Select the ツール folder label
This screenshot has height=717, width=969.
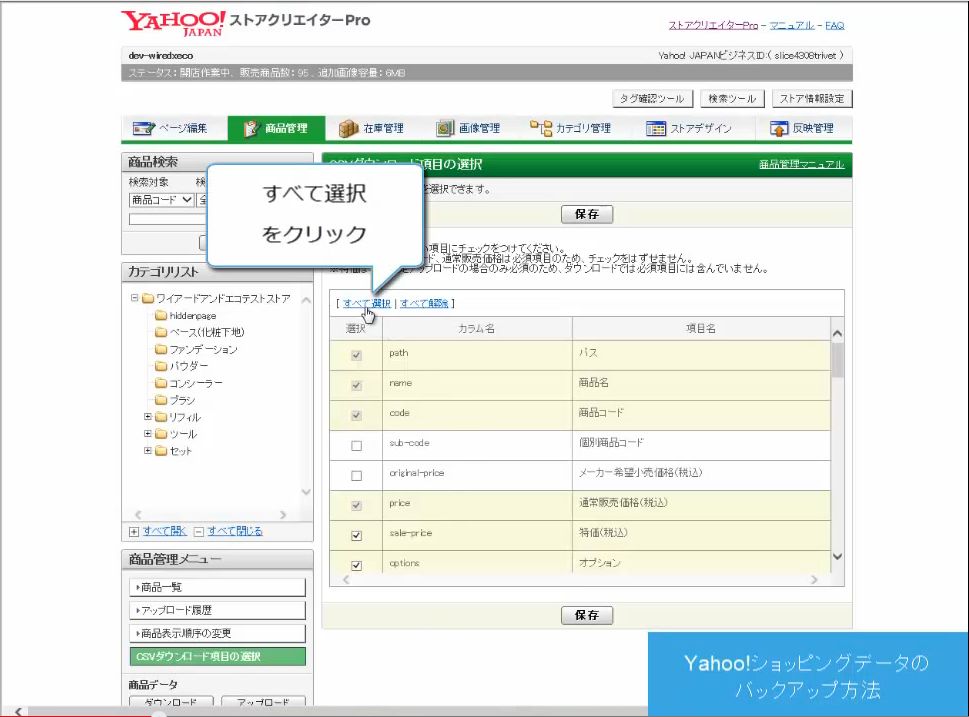(183, 434)
